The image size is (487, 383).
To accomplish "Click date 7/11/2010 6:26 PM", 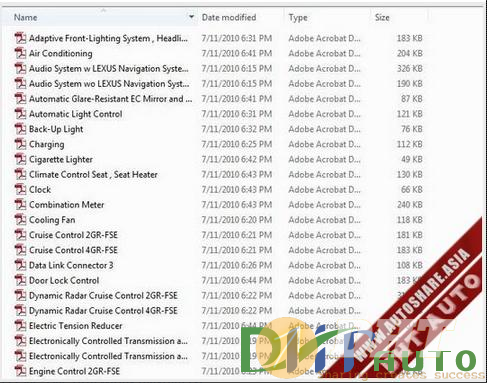I will click(237, 265).
